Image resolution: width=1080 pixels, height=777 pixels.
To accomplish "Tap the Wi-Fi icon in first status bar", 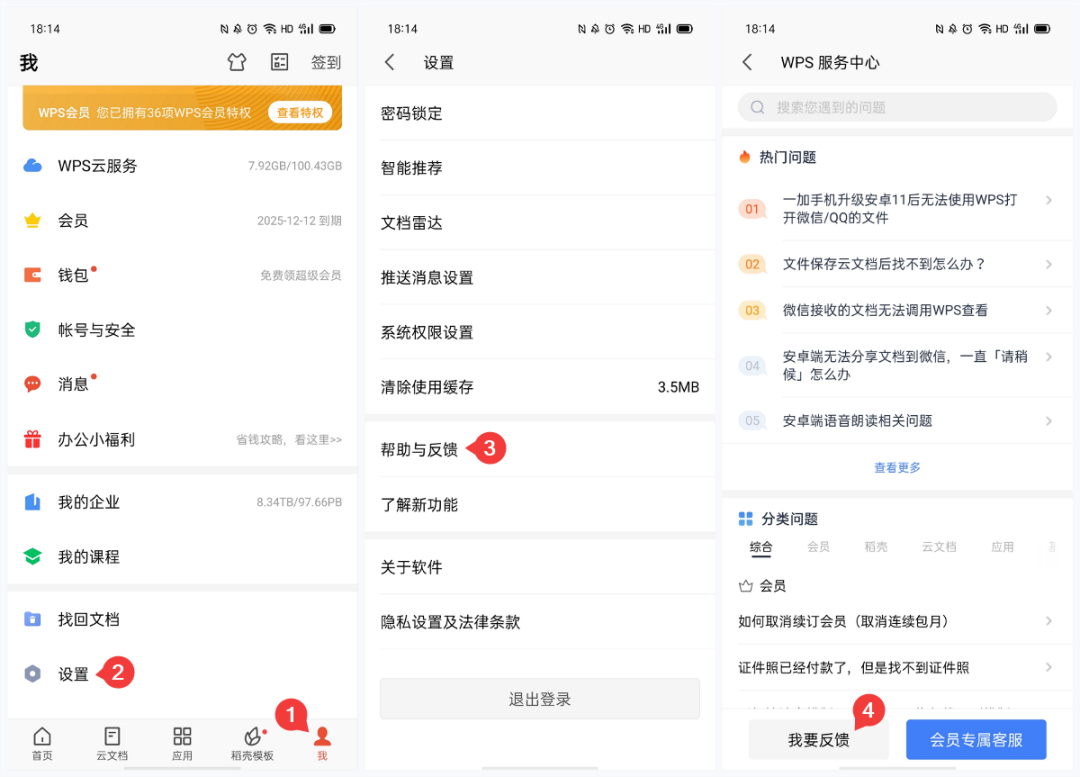I will (x=270, y=29).
